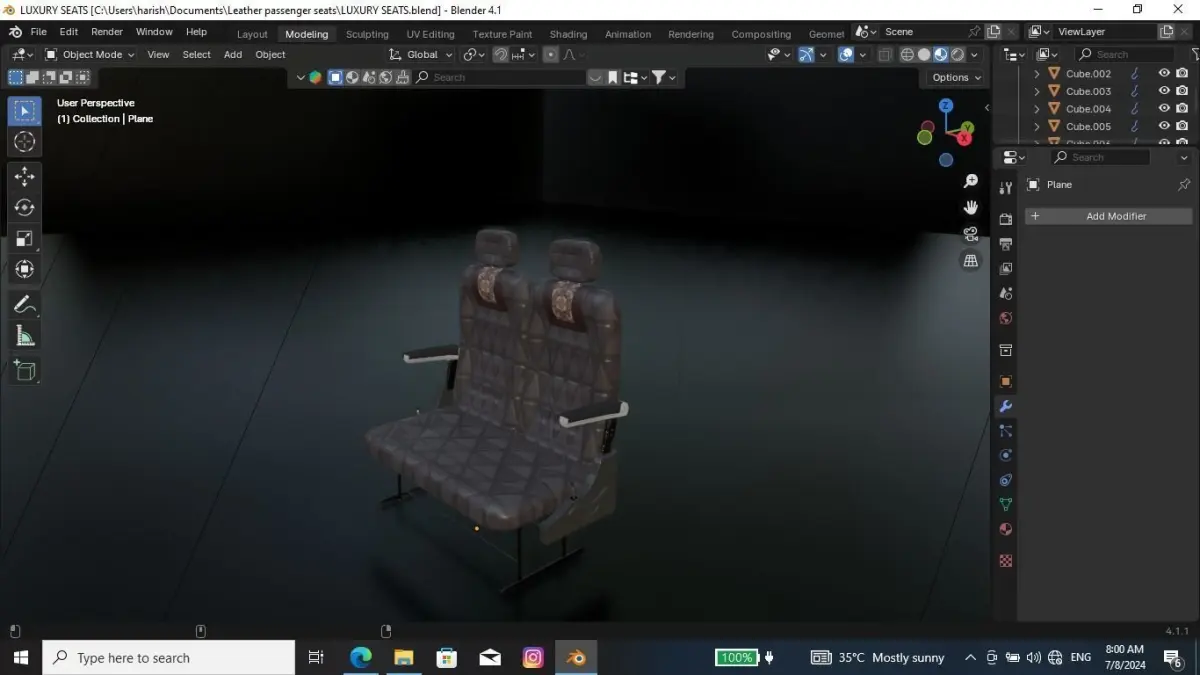This screenshot has width=1200, height=675.
Task: Switch to solid viewport shading
Action: pos(924,55)
